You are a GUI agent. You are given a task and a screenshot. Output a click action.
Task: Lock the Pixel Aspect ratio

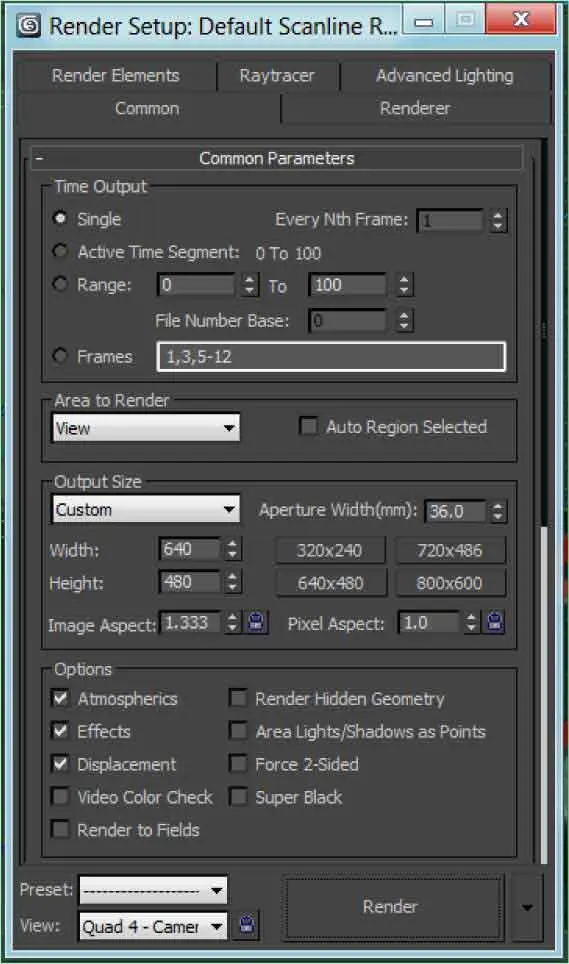[x=495, y=623]
